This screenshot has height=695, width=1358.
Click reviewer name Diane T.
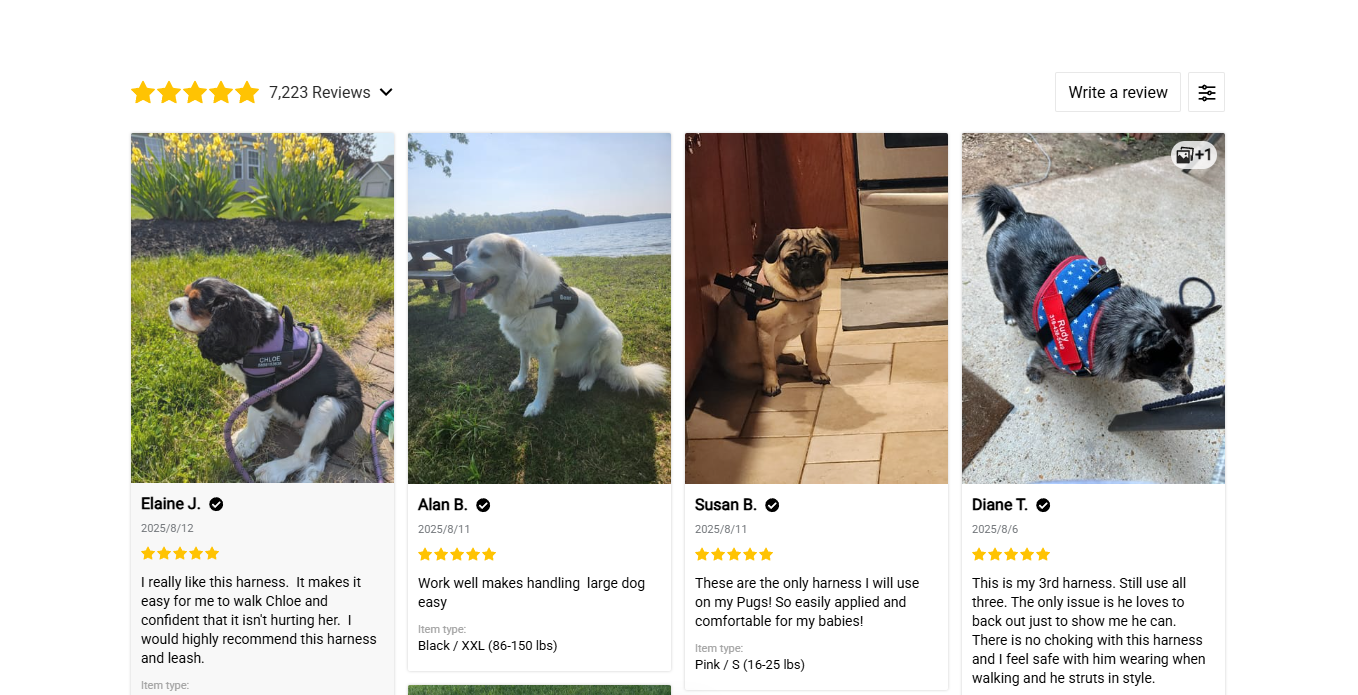(x=999, y=505)
